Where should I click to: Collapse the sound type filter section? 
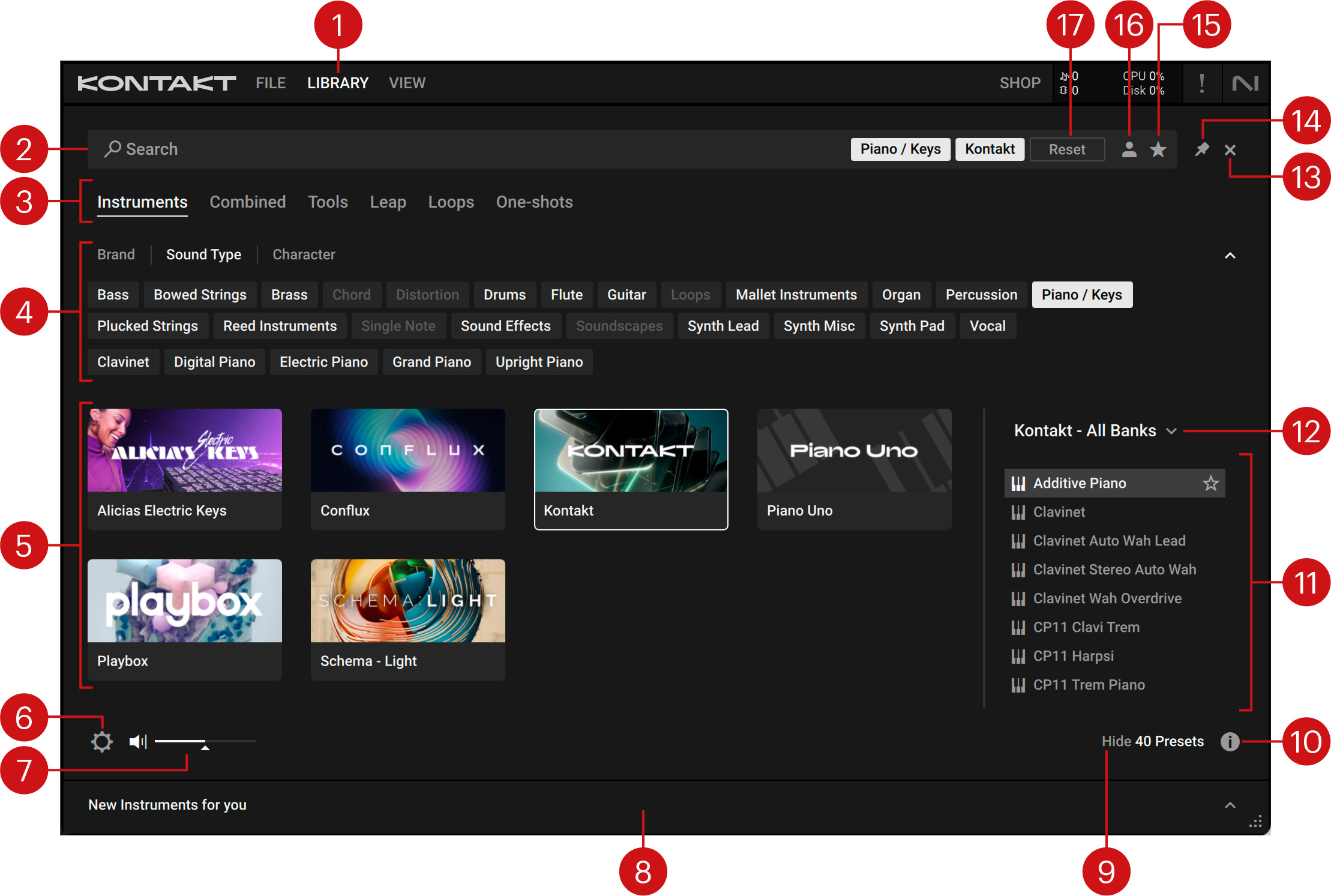pyautogui.click(x=1230, y=256)
